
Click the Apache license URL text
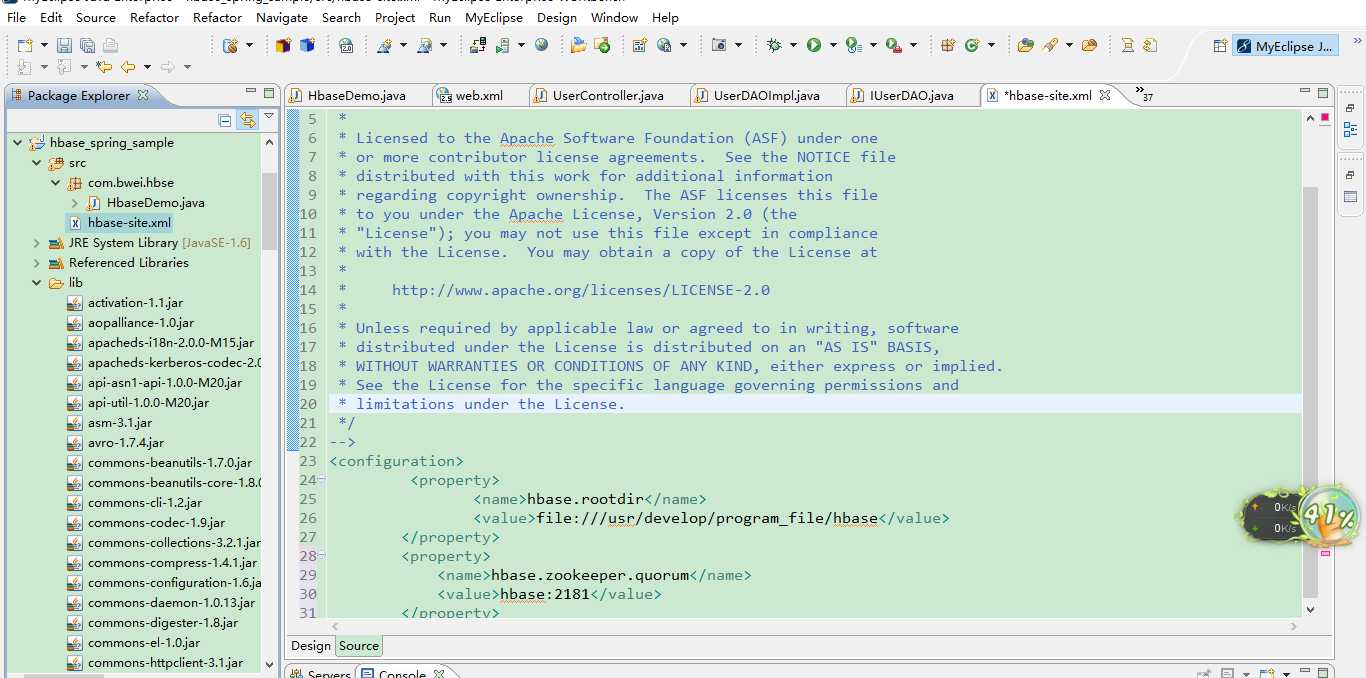pos(581,290)
